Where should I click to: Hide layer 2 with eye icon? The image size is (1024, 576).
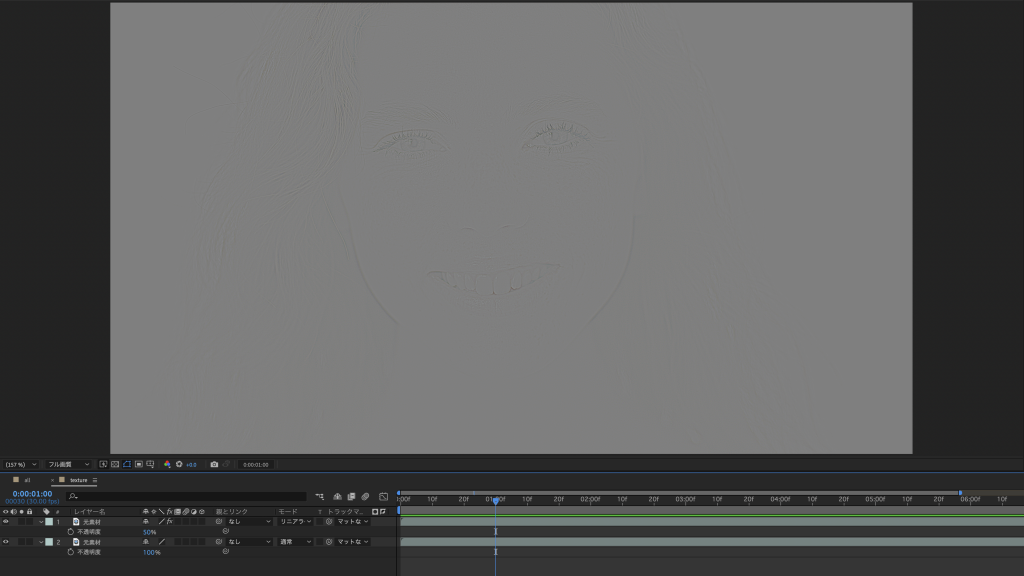[x=5, y=541]
